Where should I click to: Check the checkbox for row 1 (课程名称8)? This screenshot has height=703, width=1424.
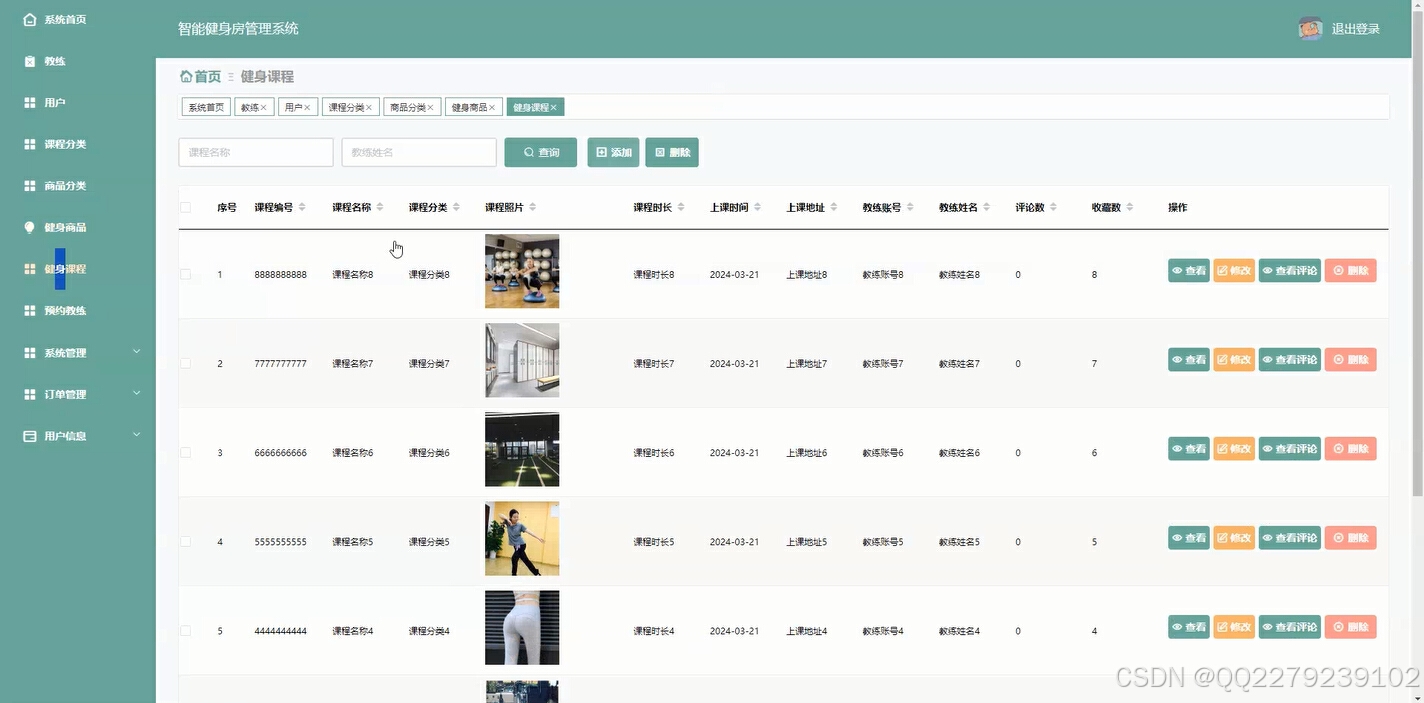[x=185, y=273]
